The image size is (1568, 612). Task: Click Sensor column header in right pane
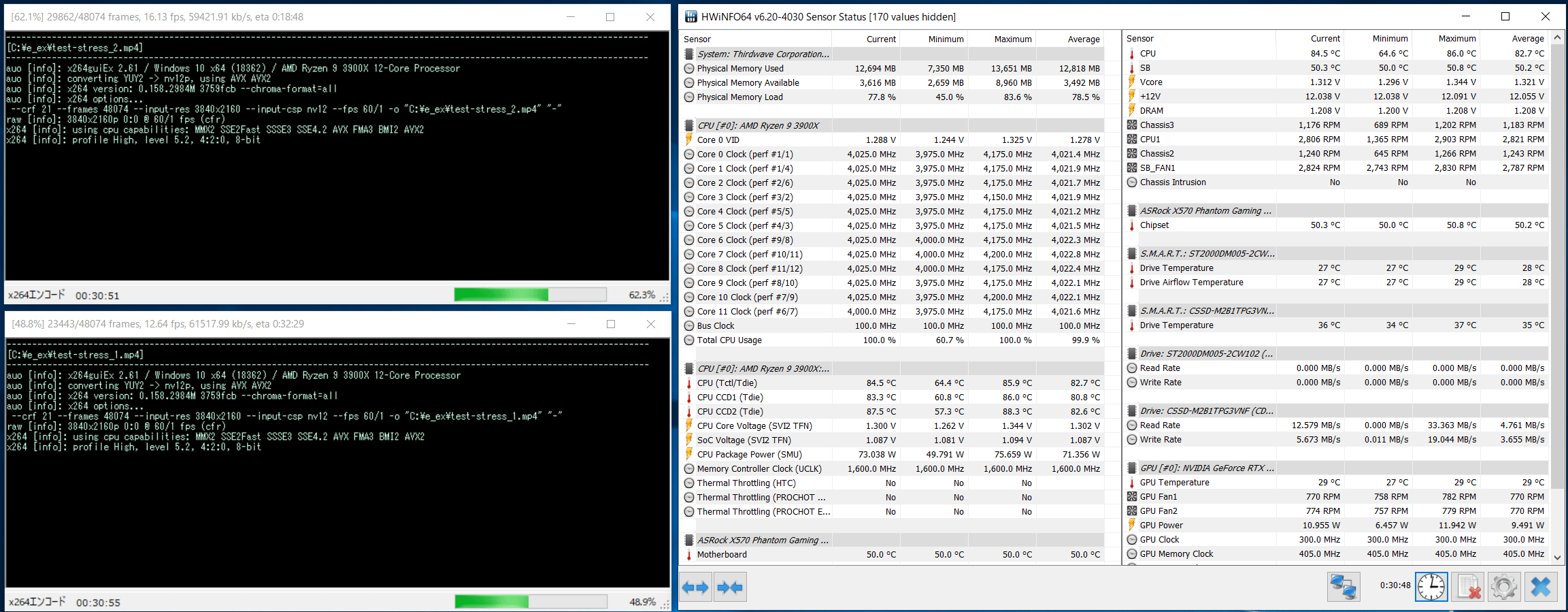tap(1199, 38)
